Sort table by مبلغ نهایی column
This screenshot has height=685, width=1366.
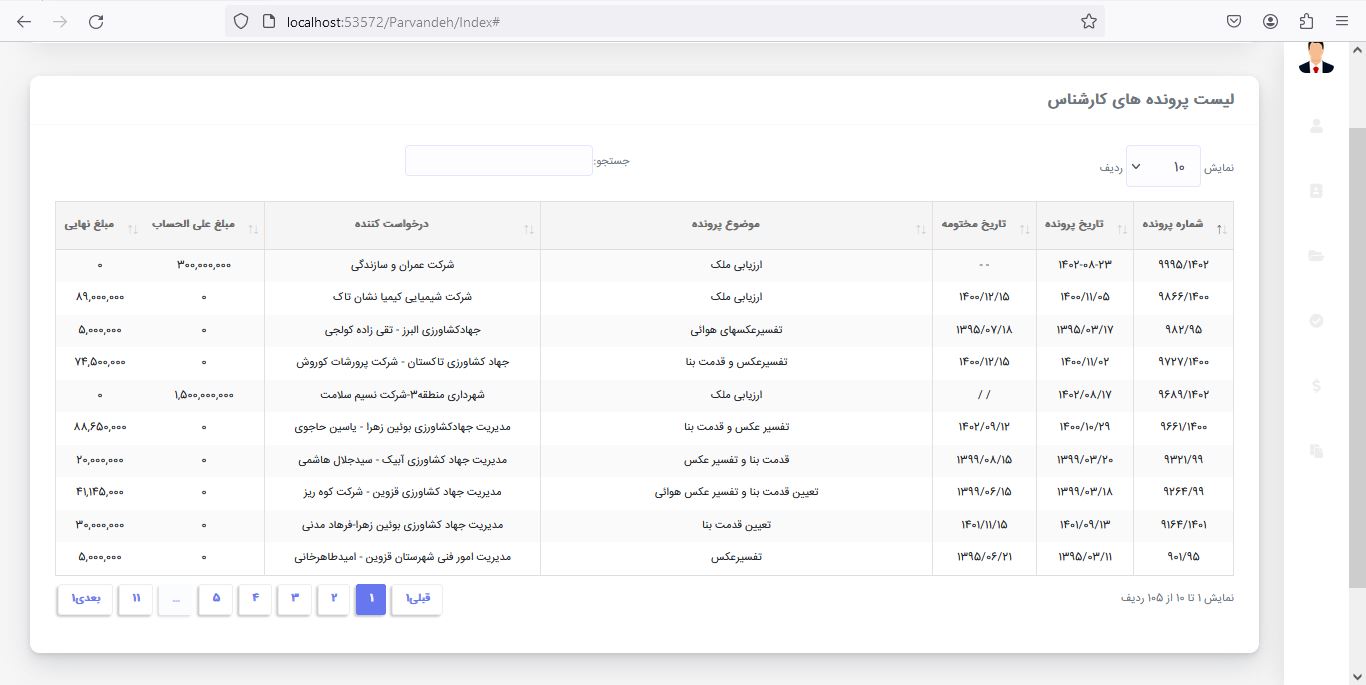97,225
